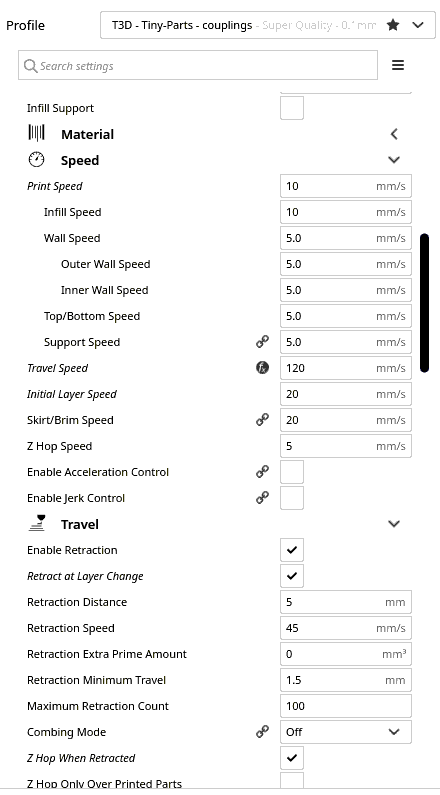This screenshot has height=795, width=440.
Task: Toggle Z Hop When Retracted checkbox
Action: (x=292, y=758)
